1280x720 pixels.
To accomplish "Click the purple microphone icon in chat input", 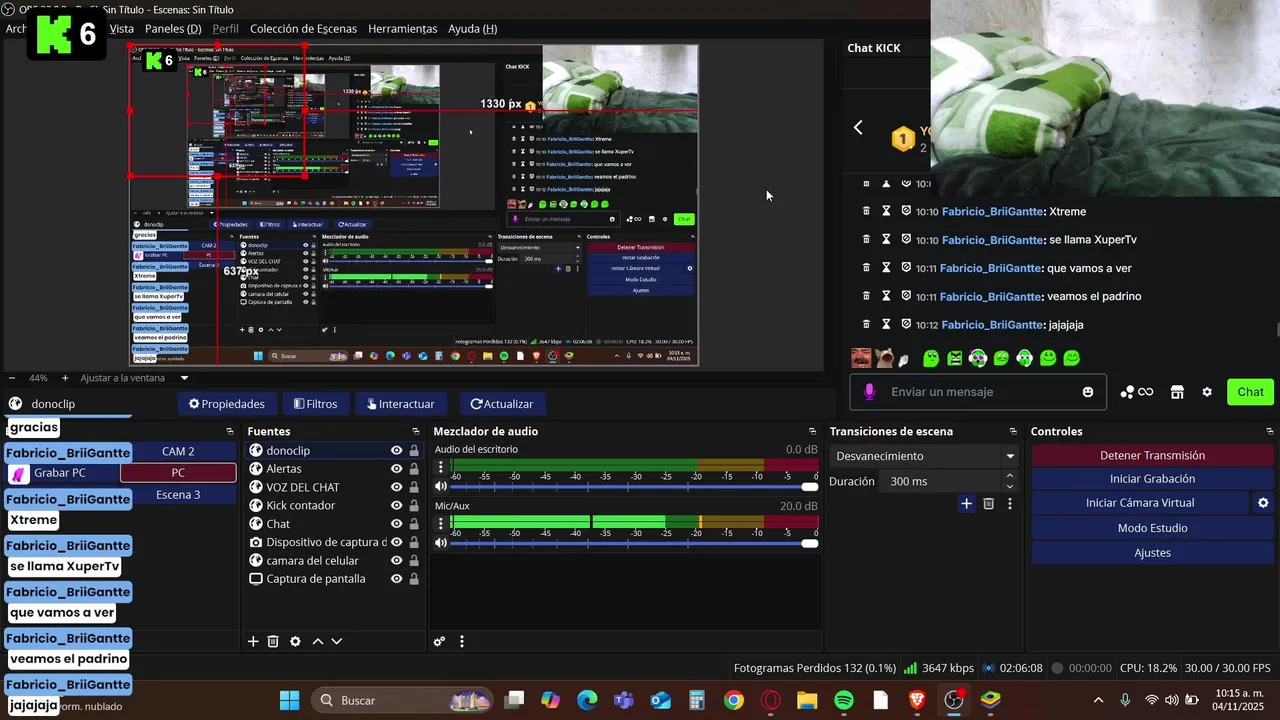I will 869,392.
